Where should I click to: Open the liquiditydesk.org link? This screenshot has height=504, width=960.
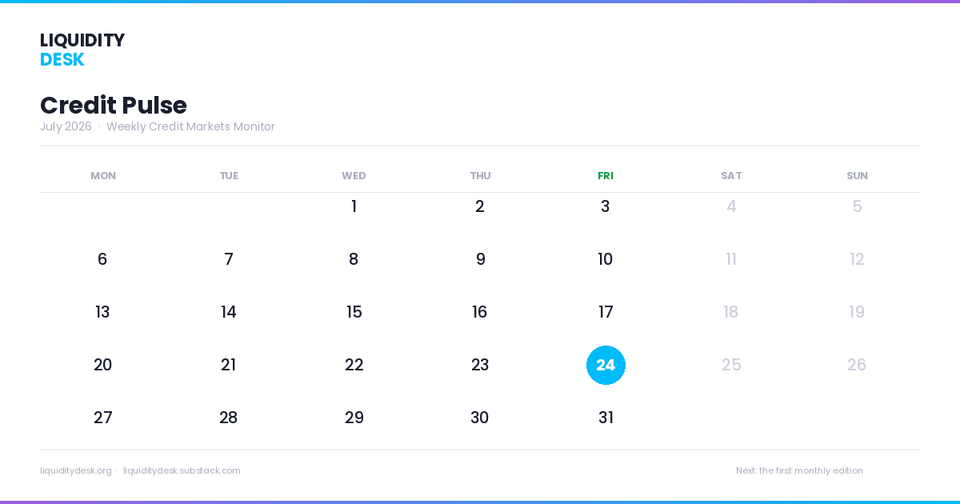coord(76,470)
